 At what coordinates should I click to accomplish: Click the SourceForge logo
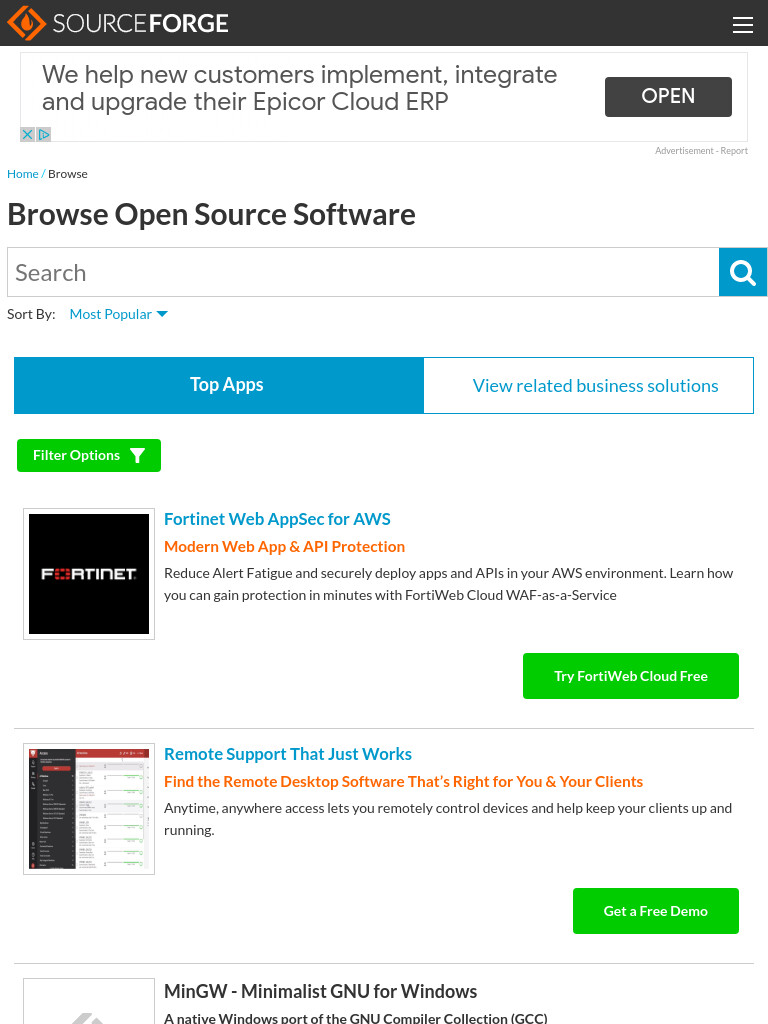point(118,23)
